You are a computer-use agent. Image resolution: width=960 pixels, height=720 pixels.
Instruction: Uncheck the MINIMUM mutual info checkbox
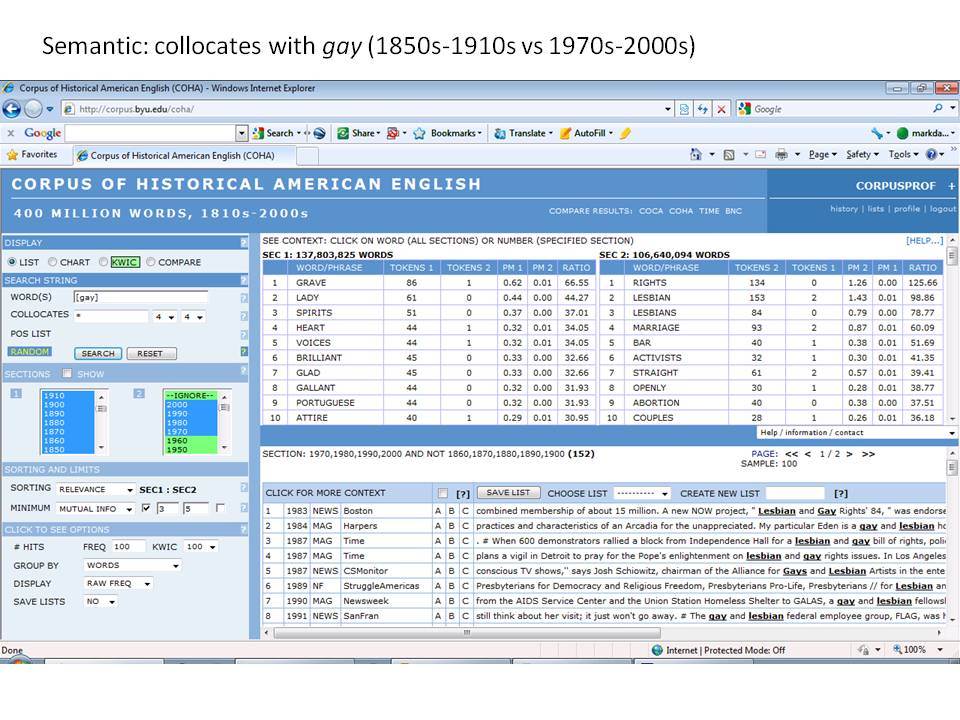pyautogui.click(x=146, y=508)
